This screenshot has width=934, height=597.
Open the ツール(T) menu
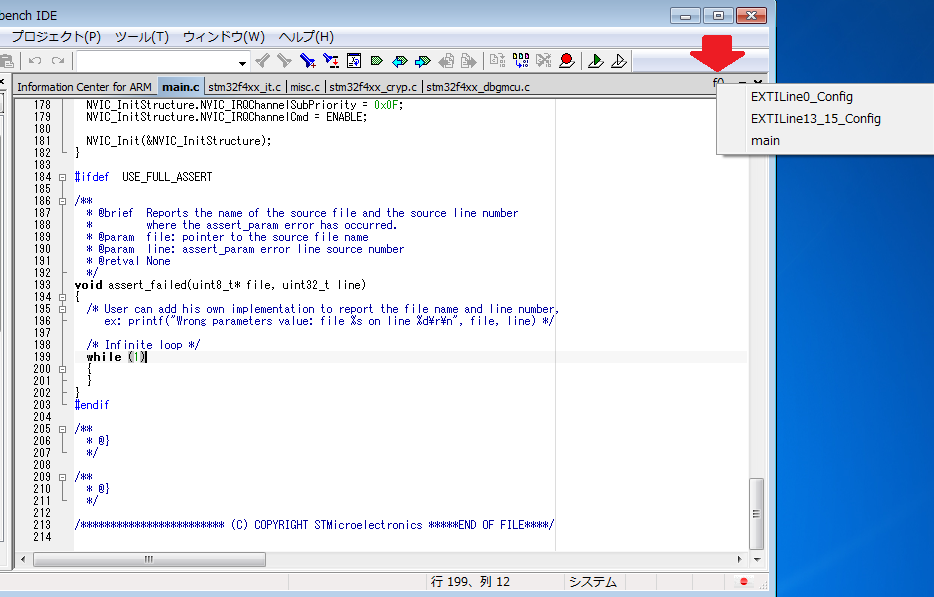[x=141, y=37]
